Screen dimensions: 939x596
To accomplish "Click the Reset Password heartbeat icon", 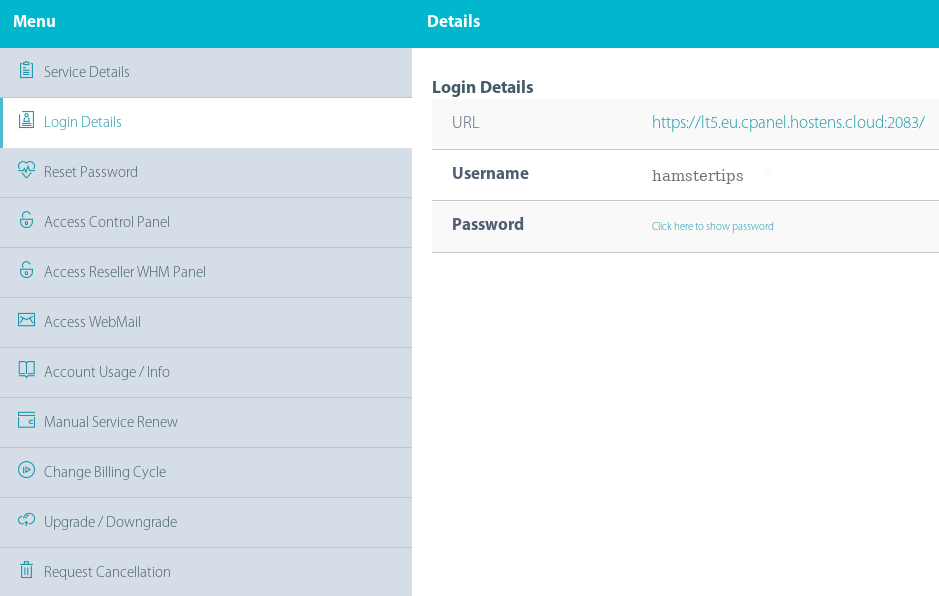I will click(x=26, y=170).
